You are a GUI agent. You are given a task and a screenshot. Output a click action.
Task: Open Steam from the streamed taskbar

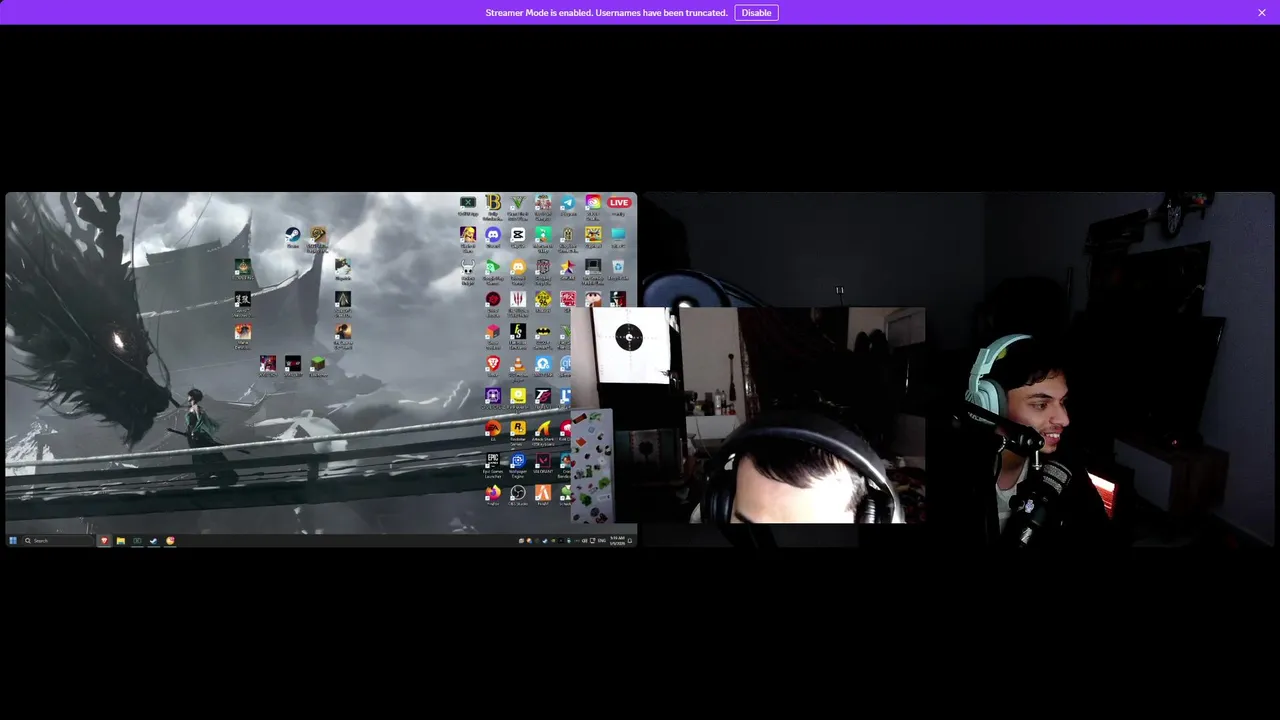(x=154, y=540)
